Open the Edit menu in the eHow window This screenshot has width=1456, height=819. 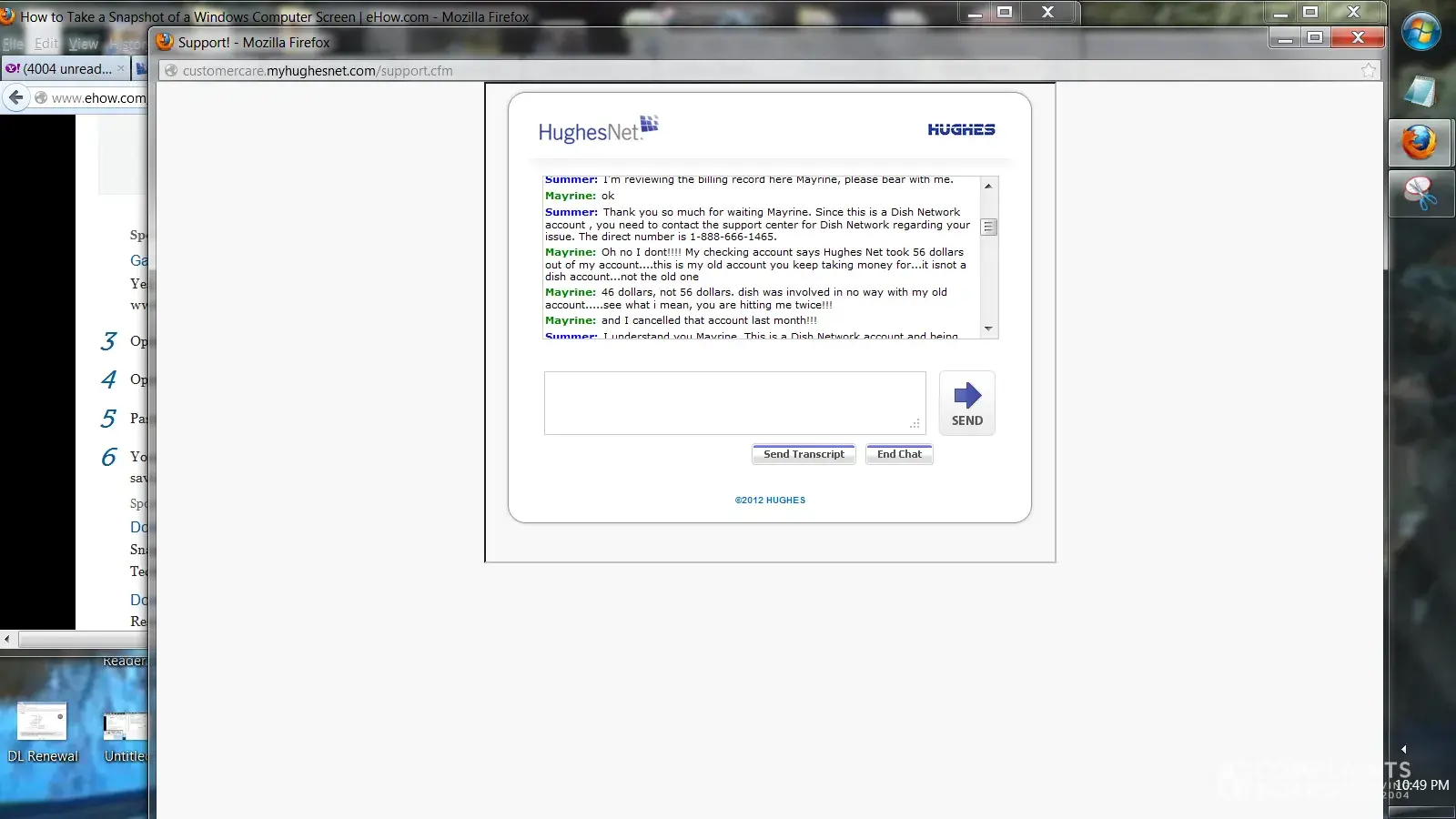45,44
